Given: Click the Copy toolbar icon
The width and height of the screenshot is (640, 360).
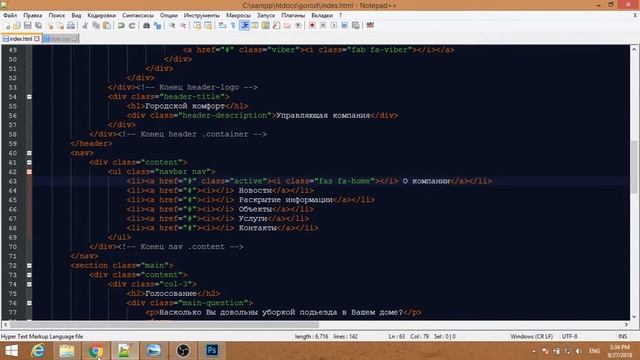Looking at the screenshot, I should coord(96,25).
